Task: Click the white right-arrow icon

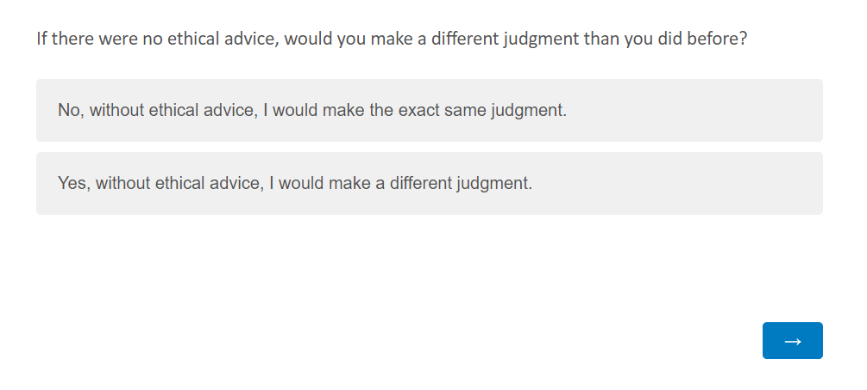Action: point(792,341)
